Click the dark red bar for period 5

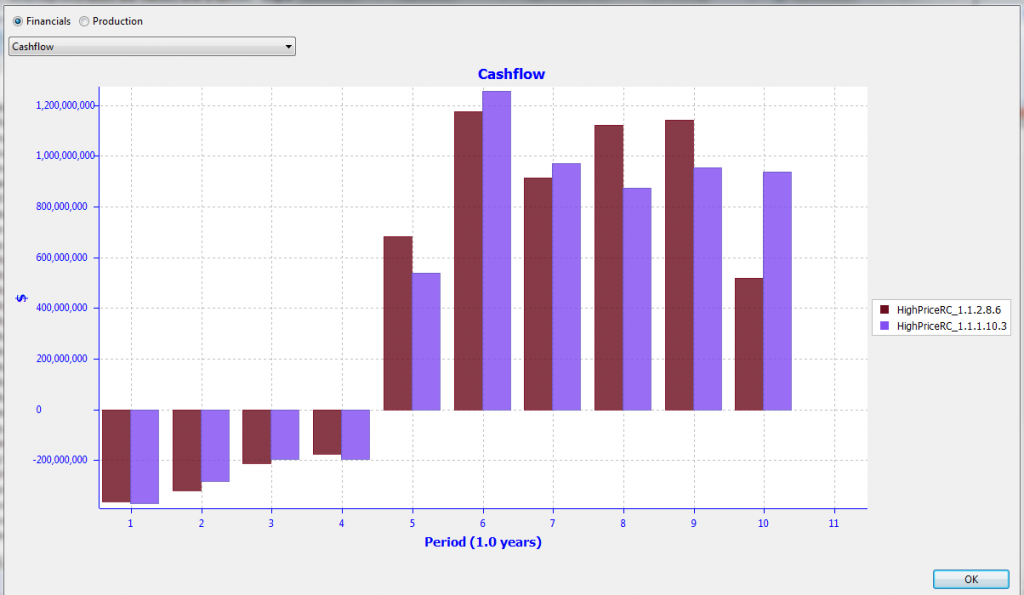398,323
